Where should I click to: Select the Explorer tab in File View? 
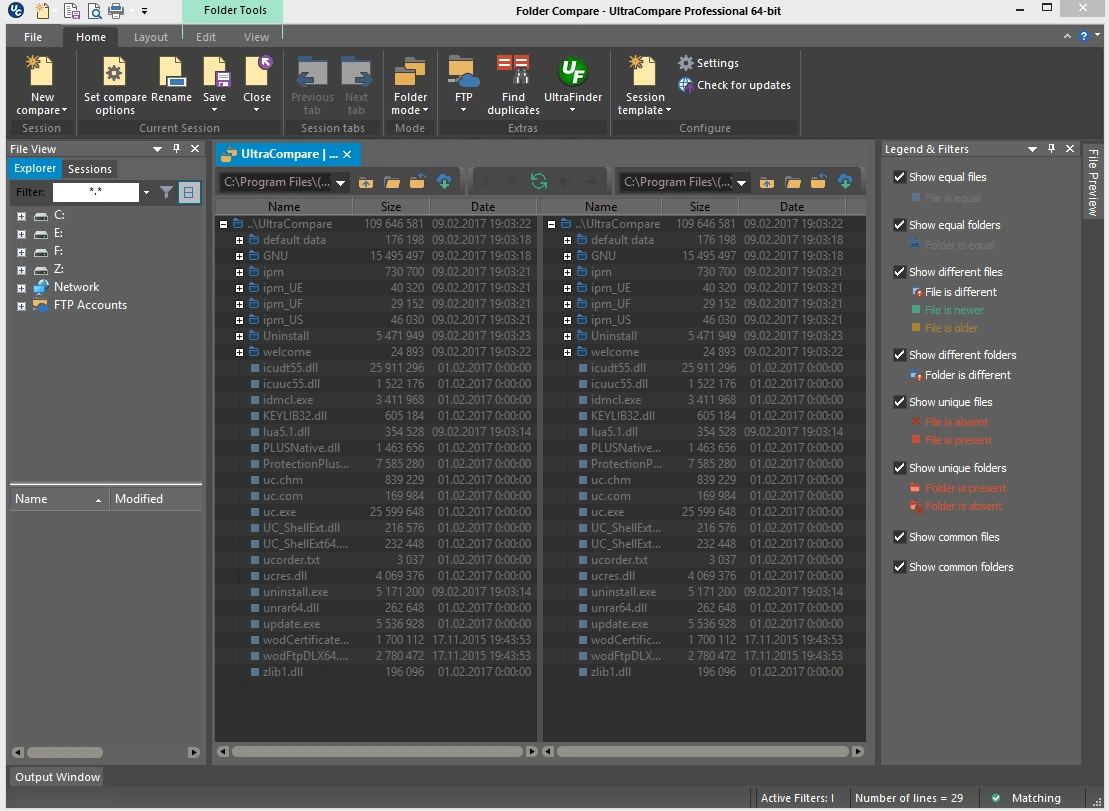click(x=35, y=168)
